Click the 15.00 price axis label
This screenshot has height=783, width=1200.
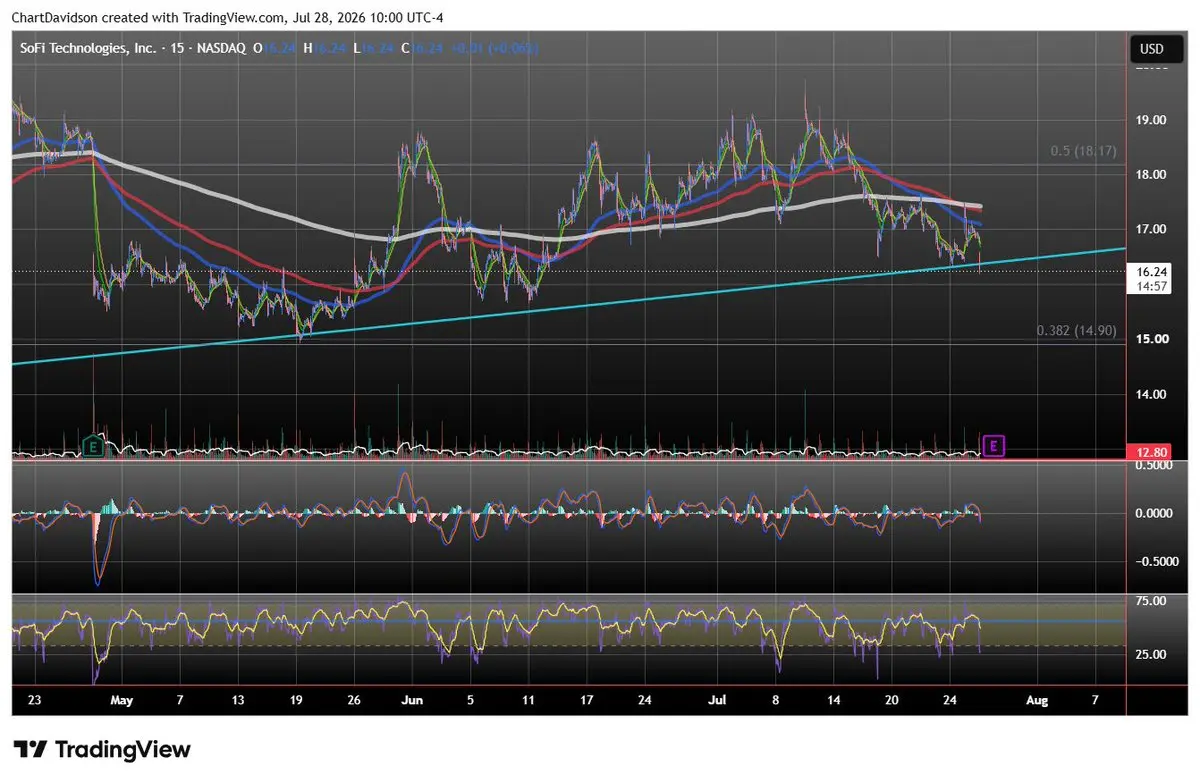pos(1151,339)
